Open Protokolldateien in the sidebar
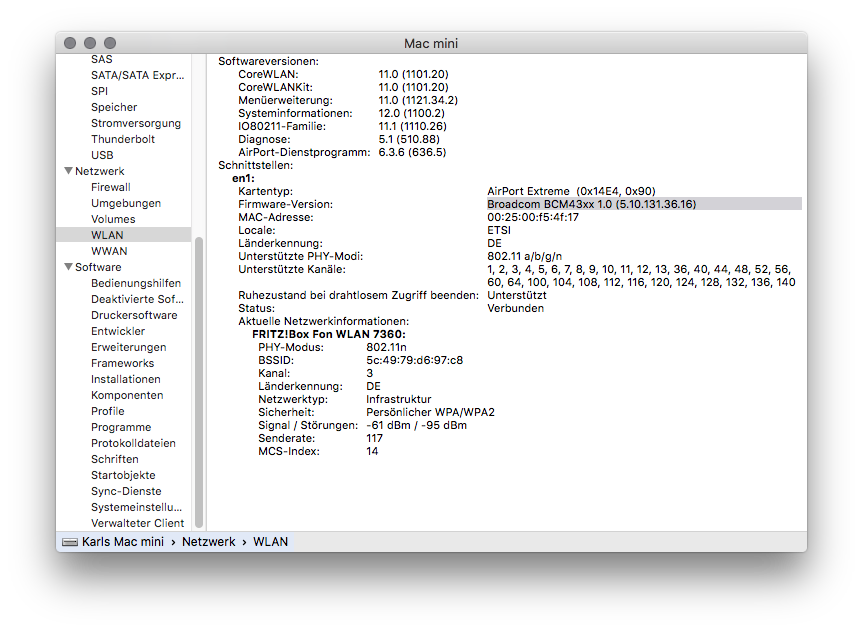 [x=133, y=443]
